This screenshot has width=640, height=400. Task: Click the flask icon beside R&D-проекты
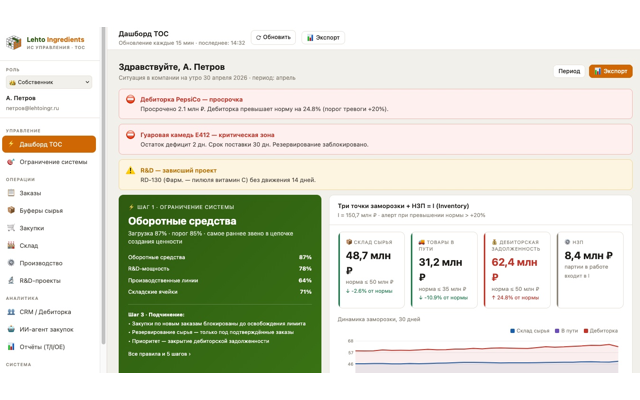click(x=11, y=280)
